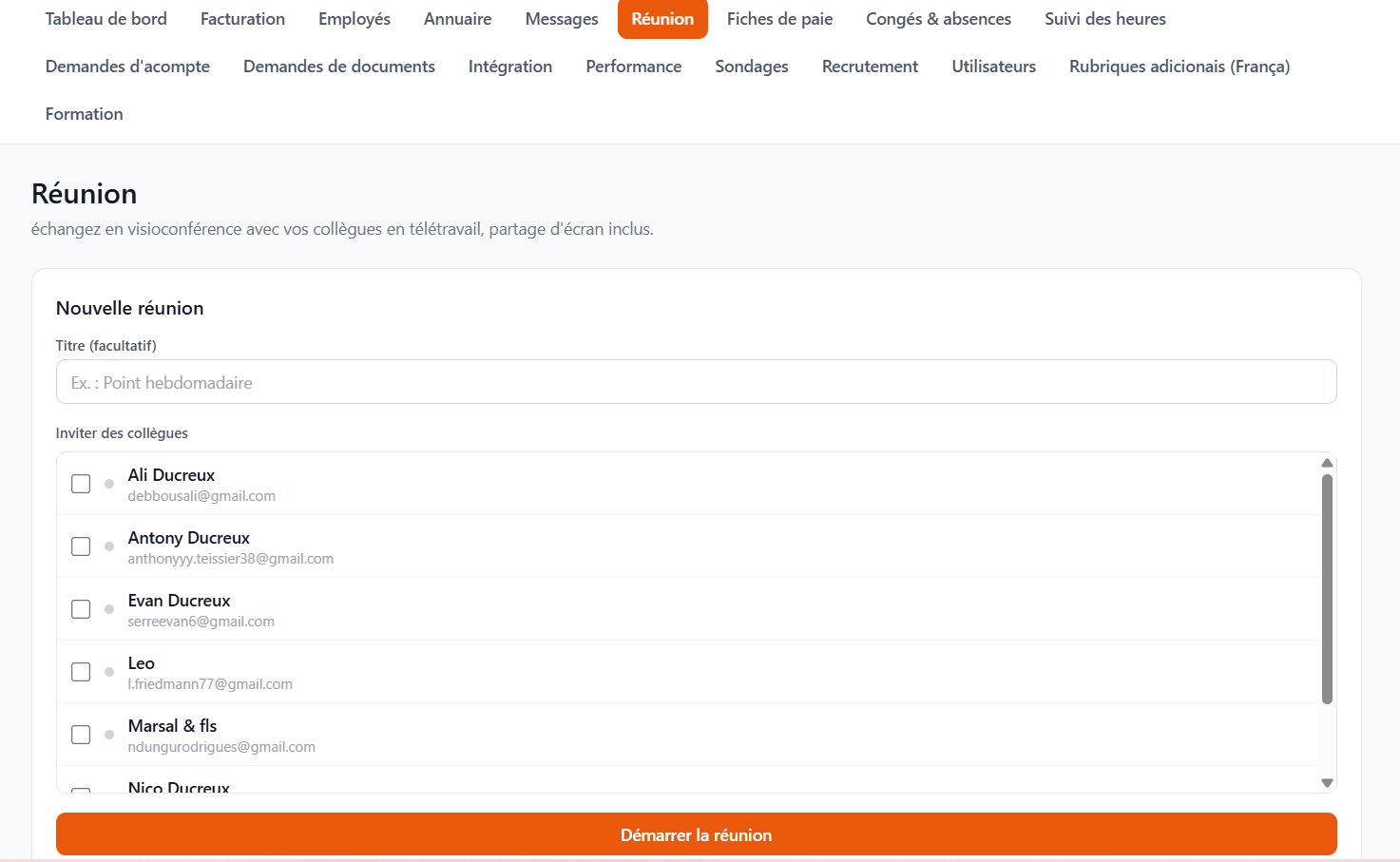Focus the meeting title input field
The image size is (1400, 862).
[x=697, y=382]
